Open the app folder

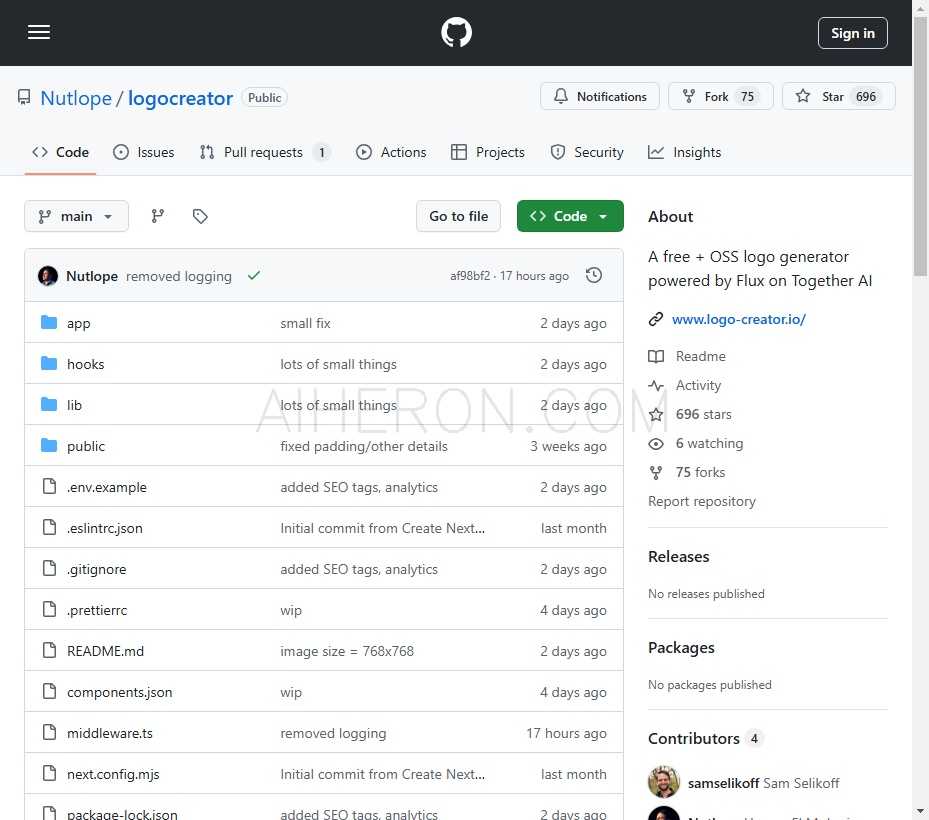pyautogui.click(x=79, y=323)
